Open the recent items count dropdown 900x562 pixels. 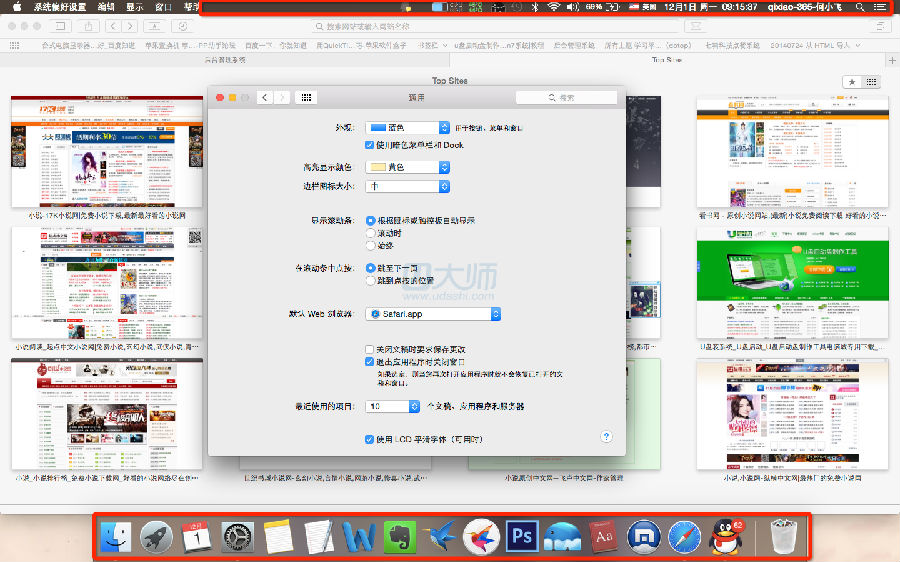pyautogui.click(x=393, y=407)
